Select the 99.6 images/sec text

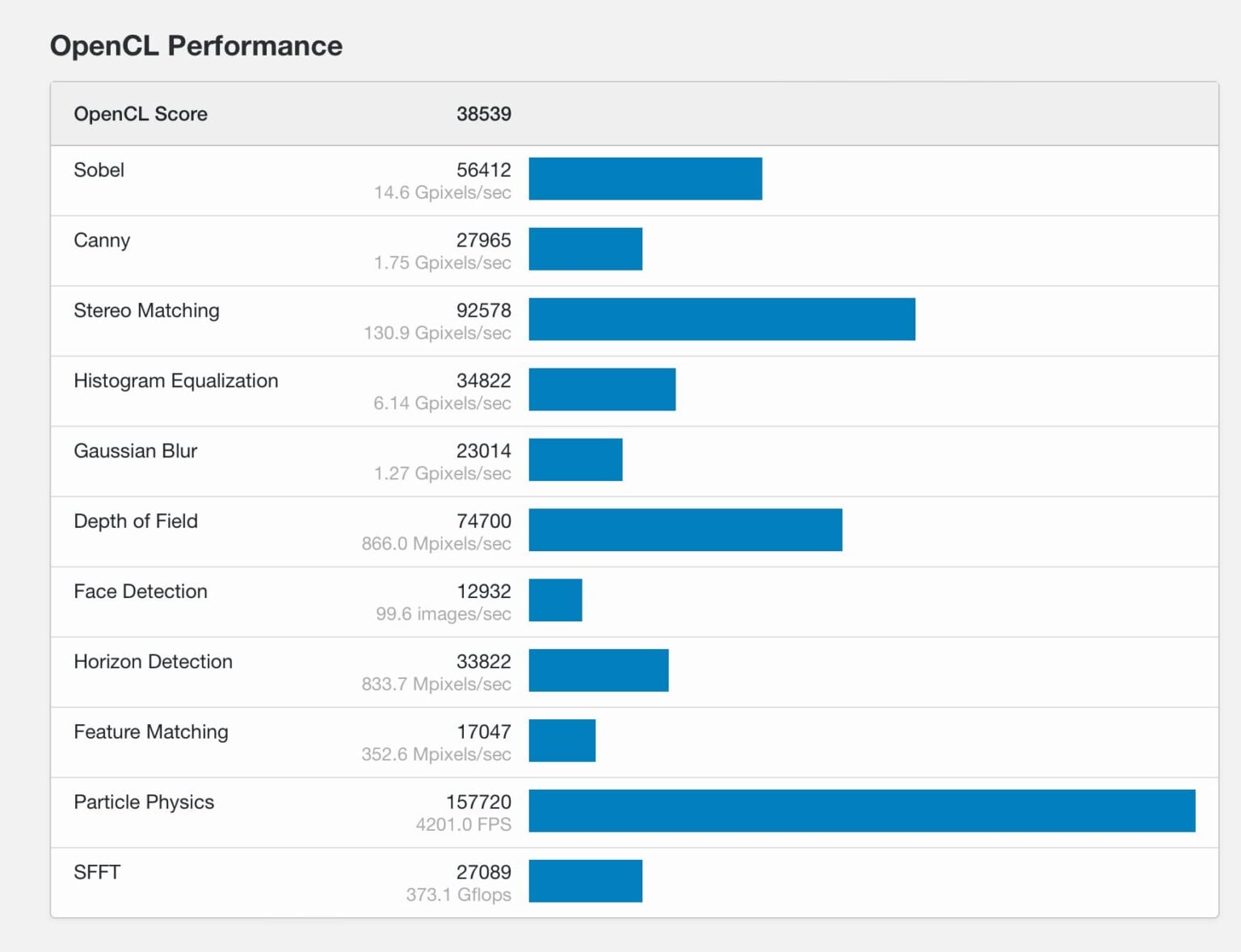tap(443, 614)
